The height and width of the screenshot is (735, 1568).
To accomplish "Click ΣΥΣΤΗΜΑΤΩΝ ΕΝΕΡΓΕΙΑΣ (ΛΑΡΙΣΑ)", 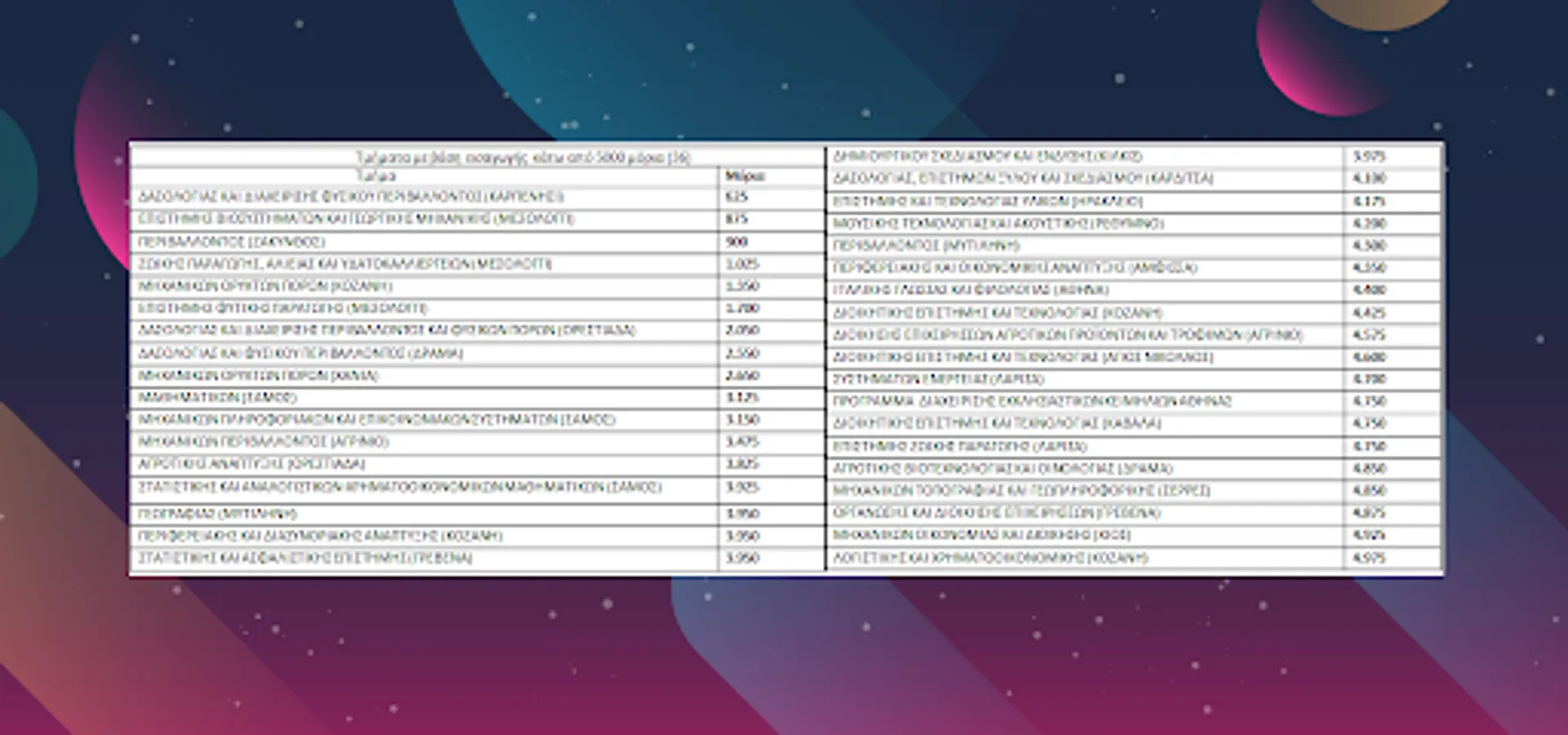I will [938, 379].
